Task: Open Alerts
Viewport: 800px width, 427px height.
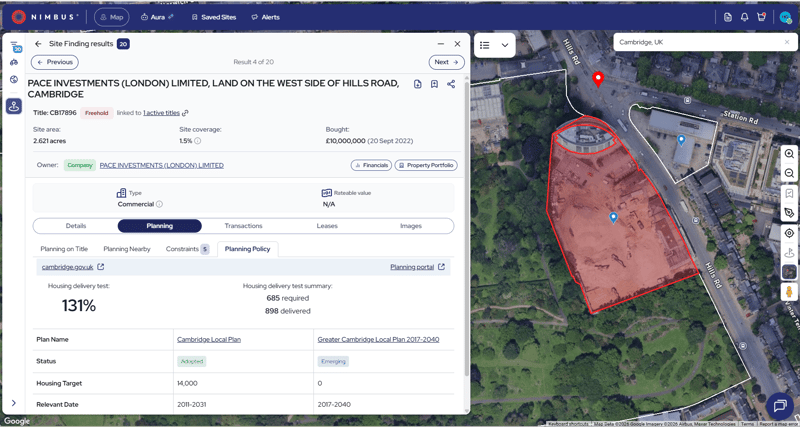Action: pos(265,17)
